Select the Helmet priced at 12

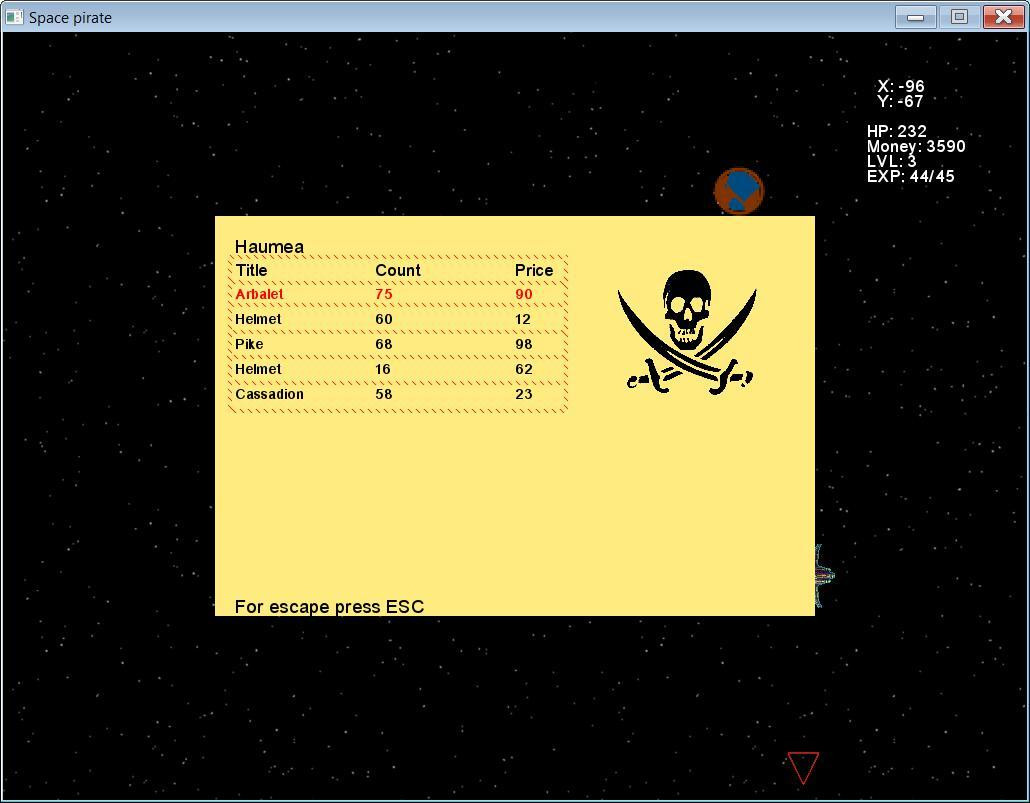pos(398,319)
